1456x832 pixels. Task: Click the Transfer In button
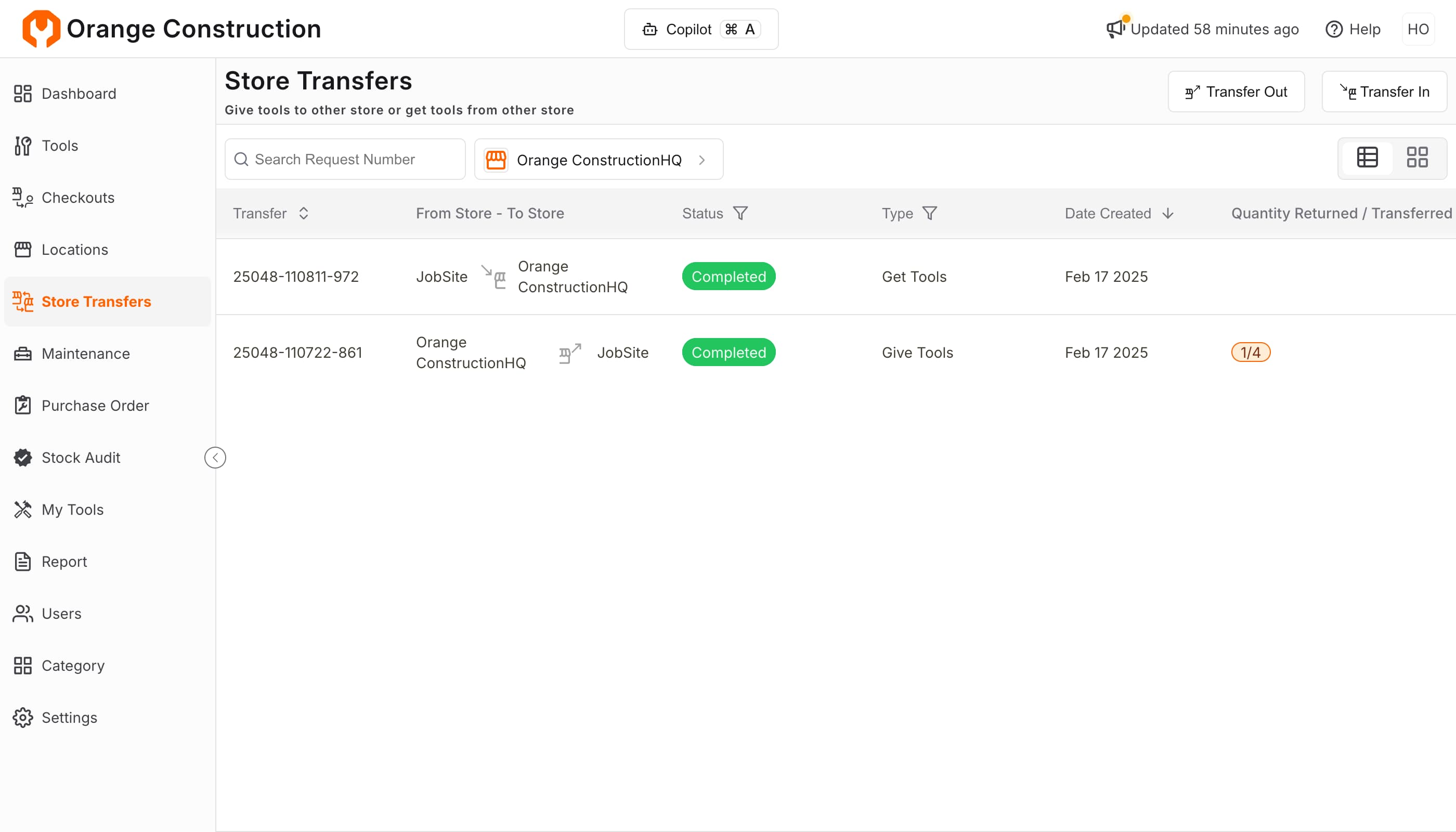tap(1384, 92)
